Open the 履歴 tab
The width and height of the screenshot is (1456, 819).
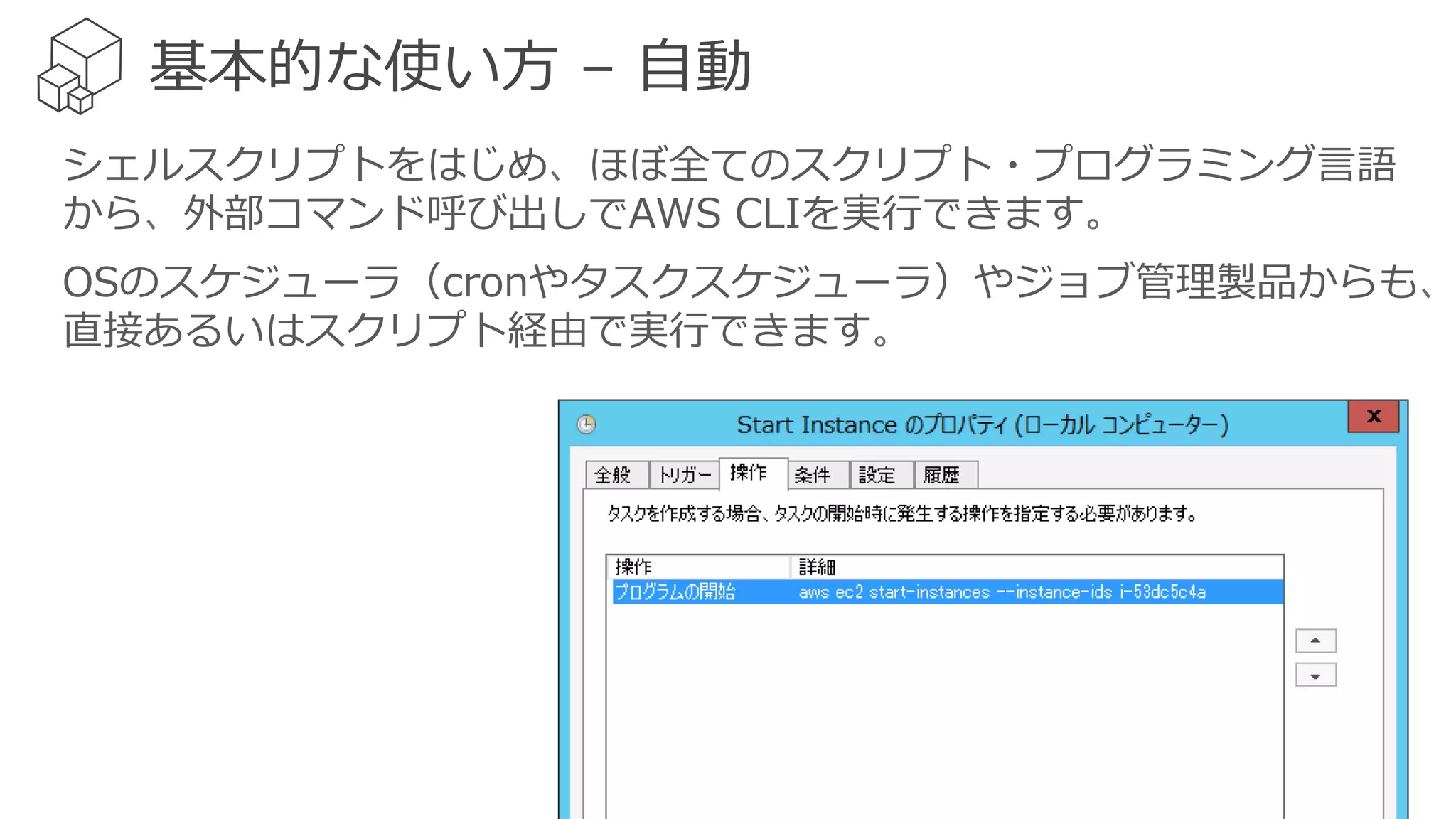point(946,475)
